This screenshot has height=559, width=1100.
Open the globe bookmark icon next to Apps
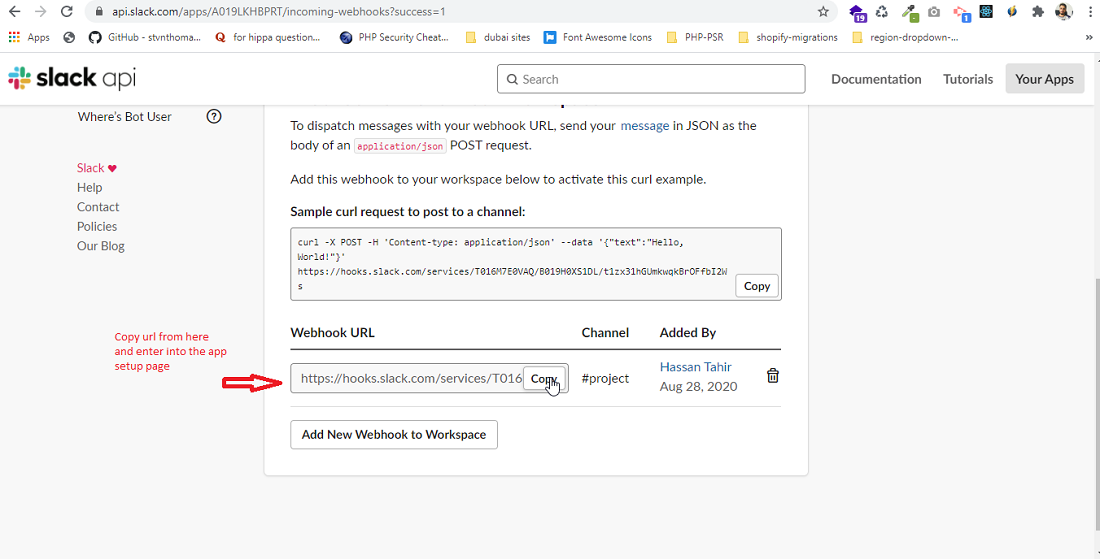[x=69, y=37]
